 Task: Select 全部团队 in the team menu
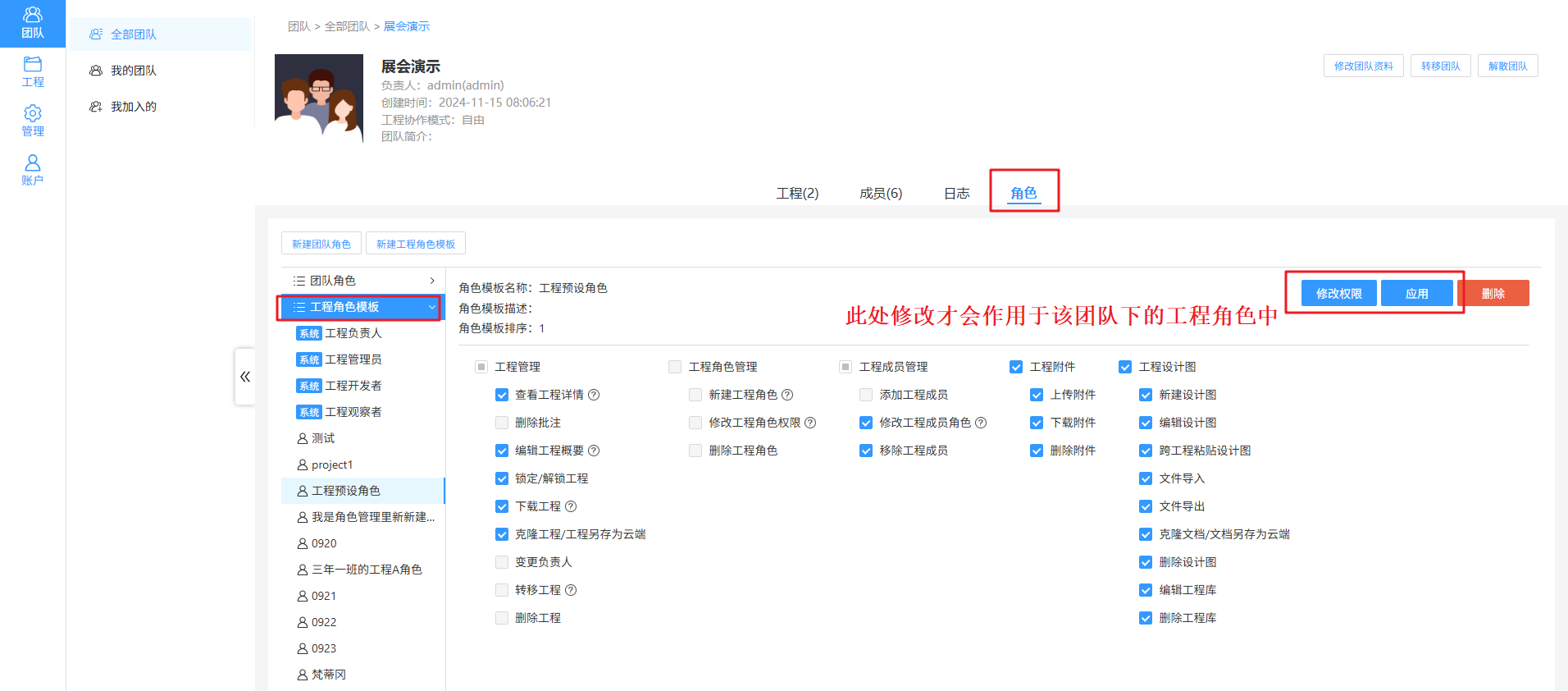pyautogui.click(x=160, y=34)
